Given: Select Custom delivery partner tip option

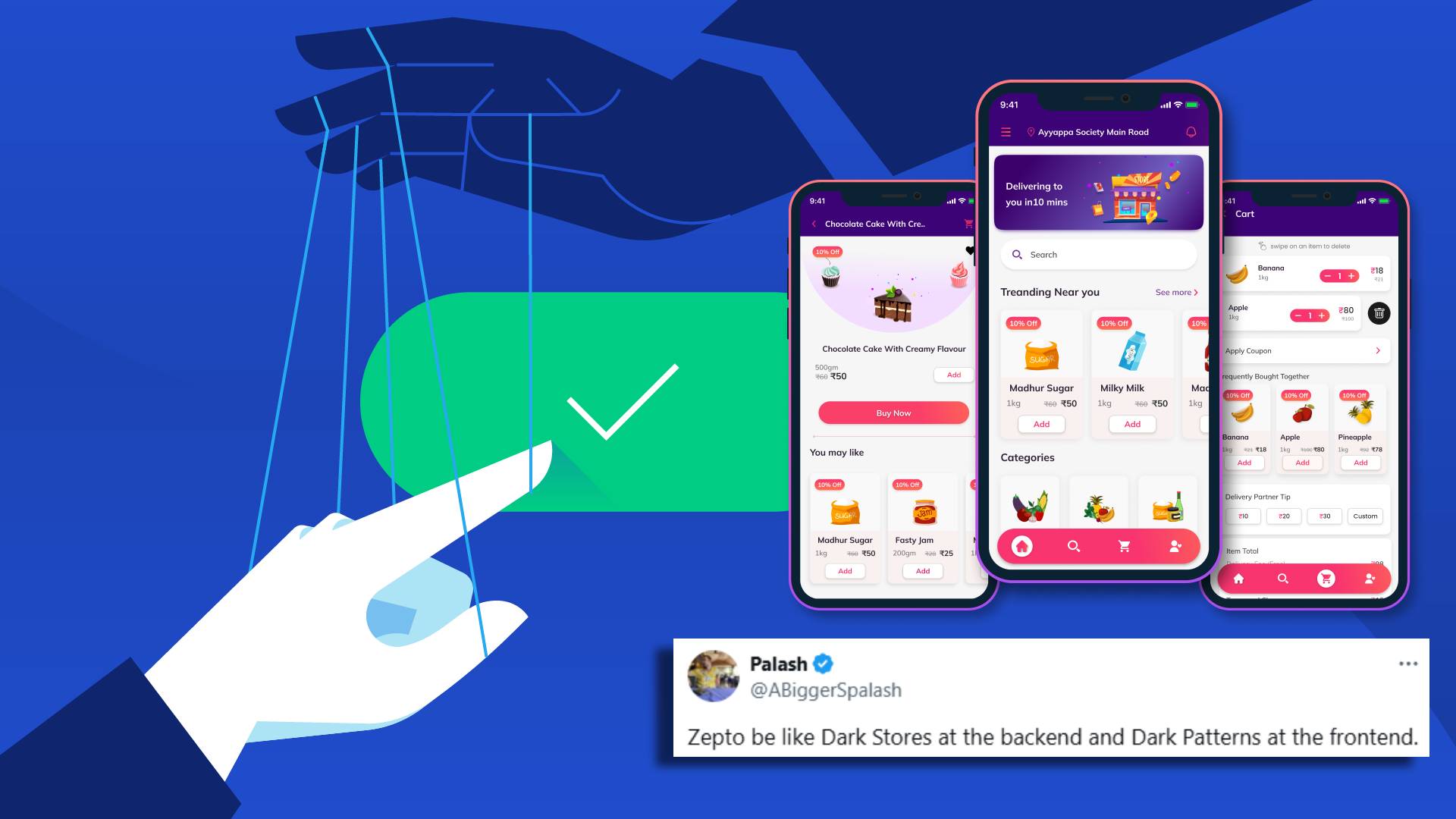Looking at the screenshot, I should click(1365, 516).
